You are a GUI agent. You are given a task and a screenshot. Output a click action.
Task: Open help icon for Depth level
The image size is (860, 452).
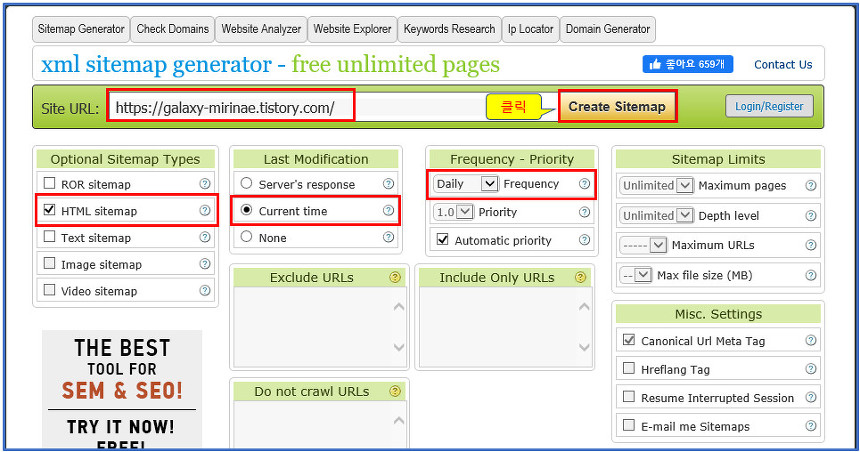811,216
